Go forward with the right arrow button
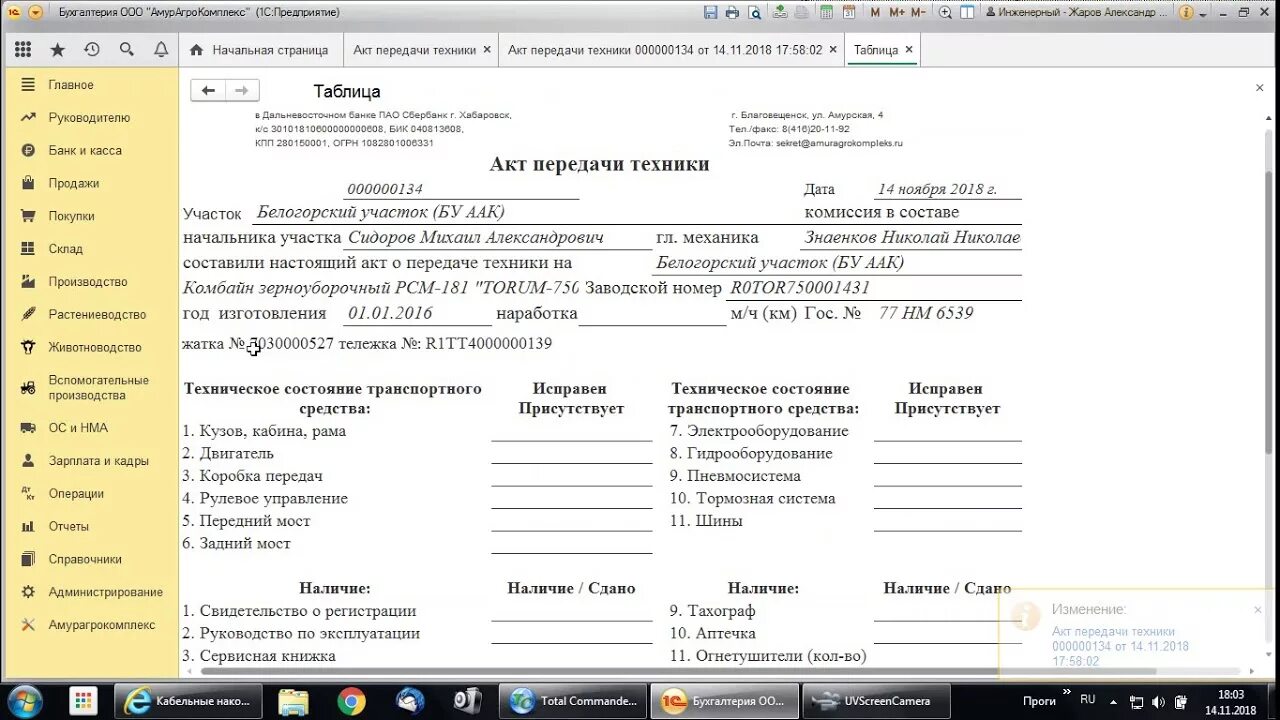Image resolution: width=1280 pixels, height=720 pixels. click(242, 90)
